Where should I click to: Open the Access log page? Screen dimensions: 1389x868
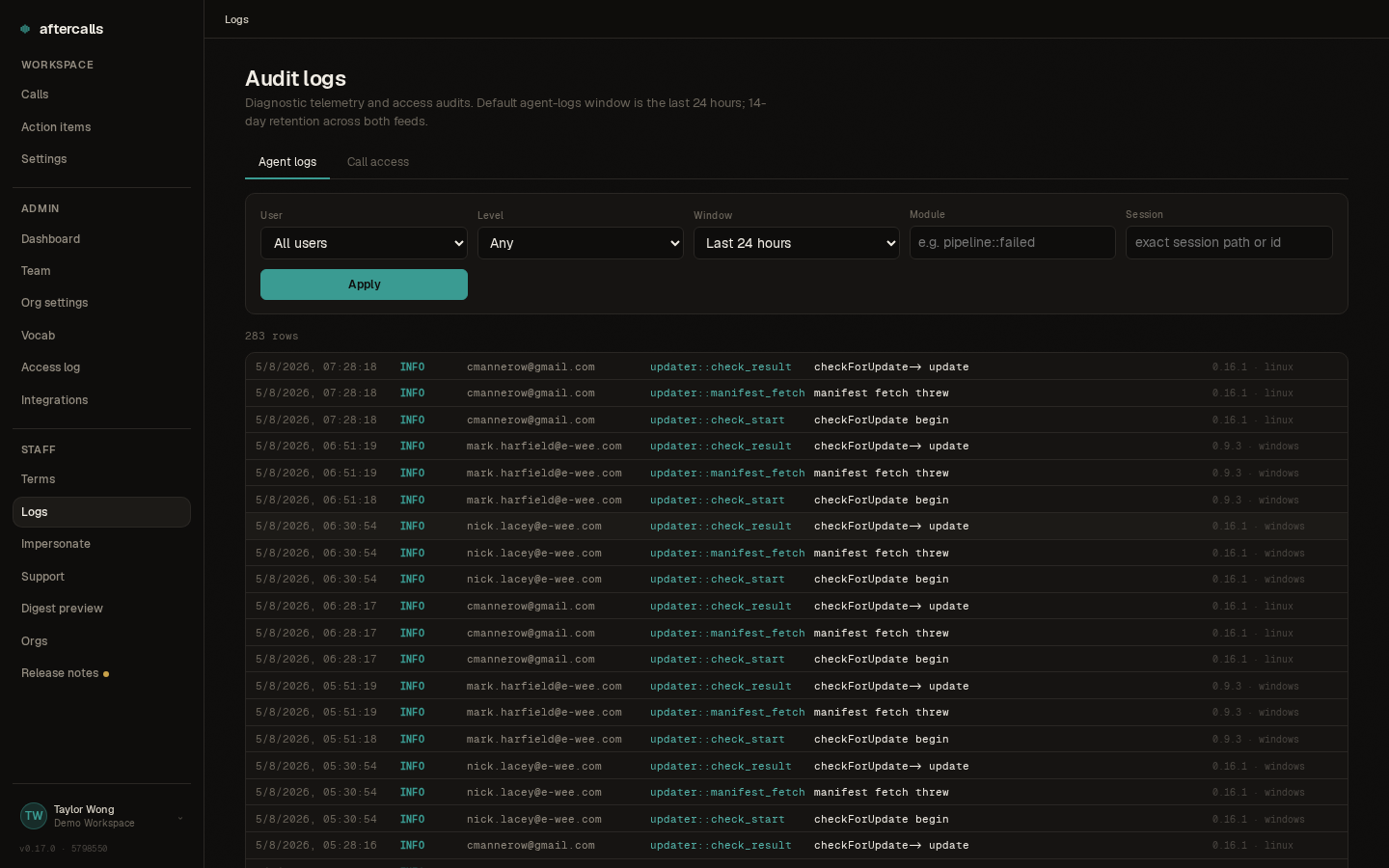tap(101, 367)
